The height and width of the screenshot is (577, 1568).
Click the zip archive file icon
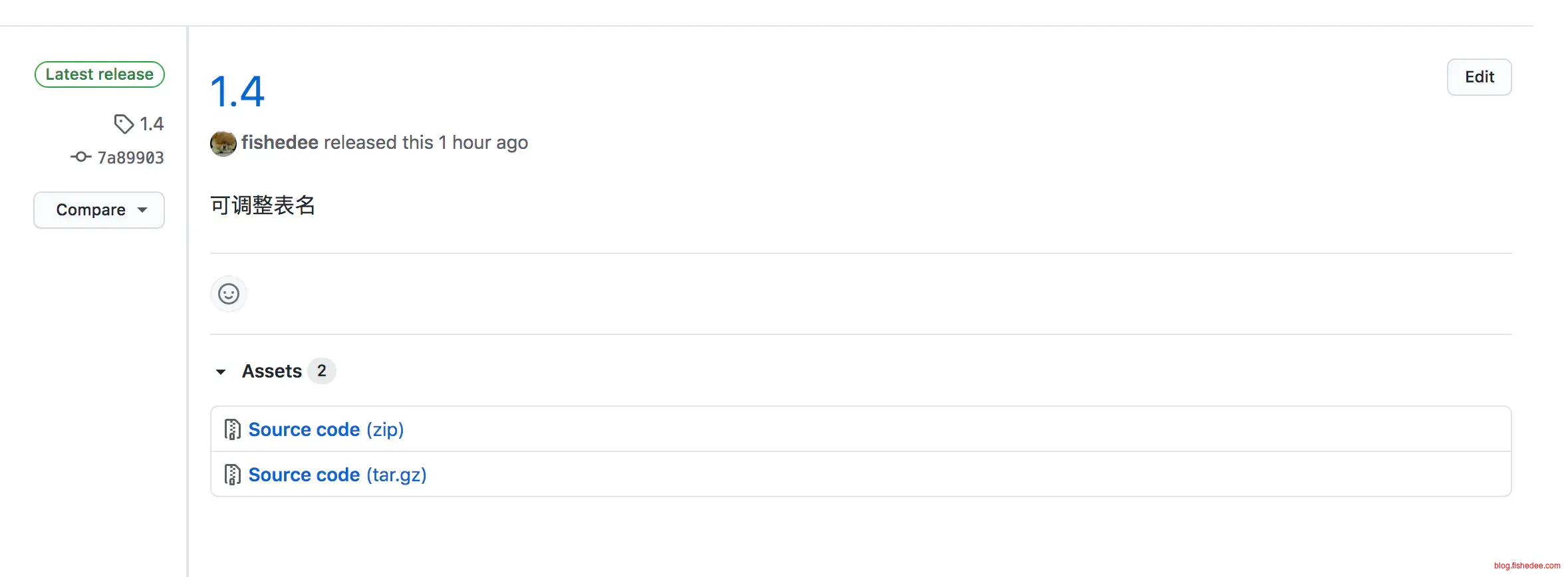coord(232,429)
